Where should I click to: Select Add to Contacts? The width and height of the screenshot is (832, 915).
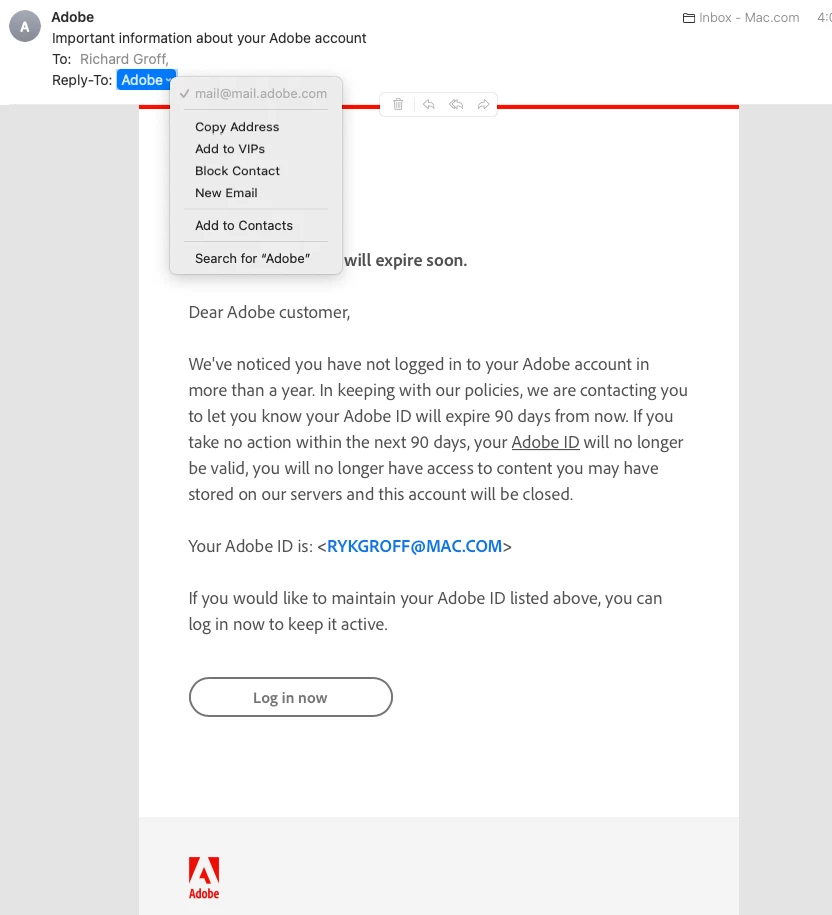(256, 225)
